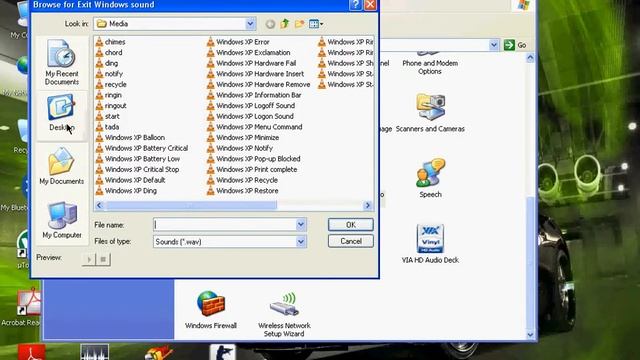640x360 pixels.
Task: Select Windows XP Battery Low sound
Action: [x=138, y=158]
